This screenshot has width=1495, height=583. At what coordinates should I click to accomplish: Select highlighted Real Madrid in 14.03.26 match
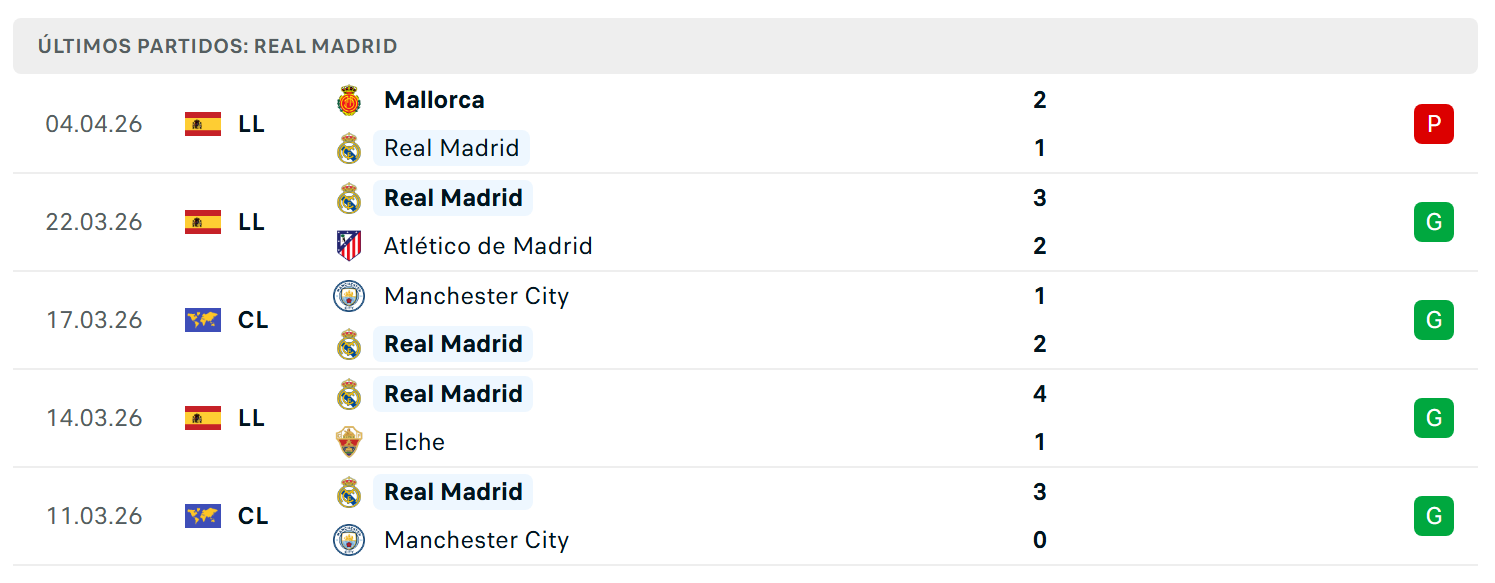[x=453, y=394]
